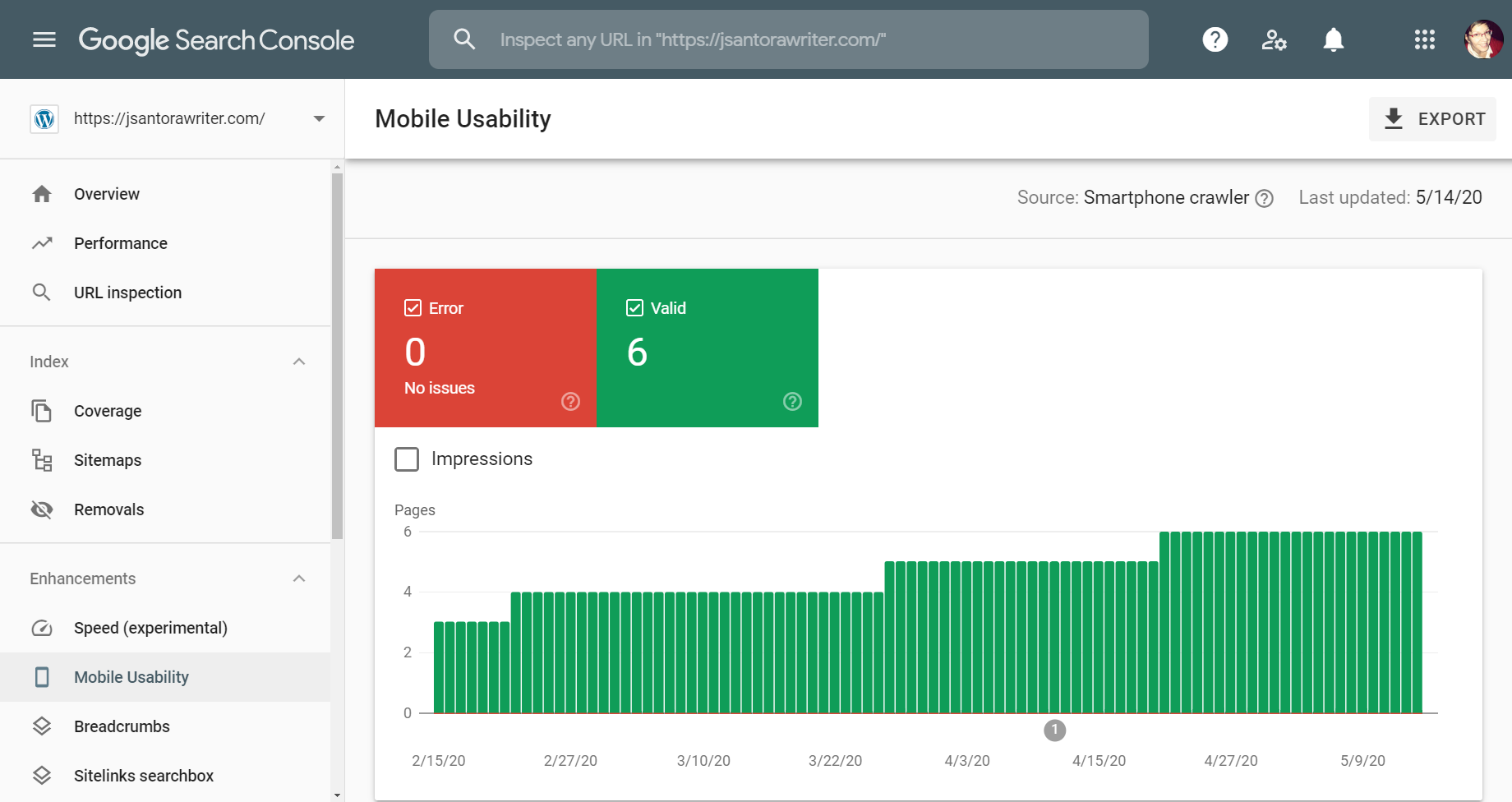Go to the Performance report
This screenshot has height=802, width=1512.
(120, 243)
